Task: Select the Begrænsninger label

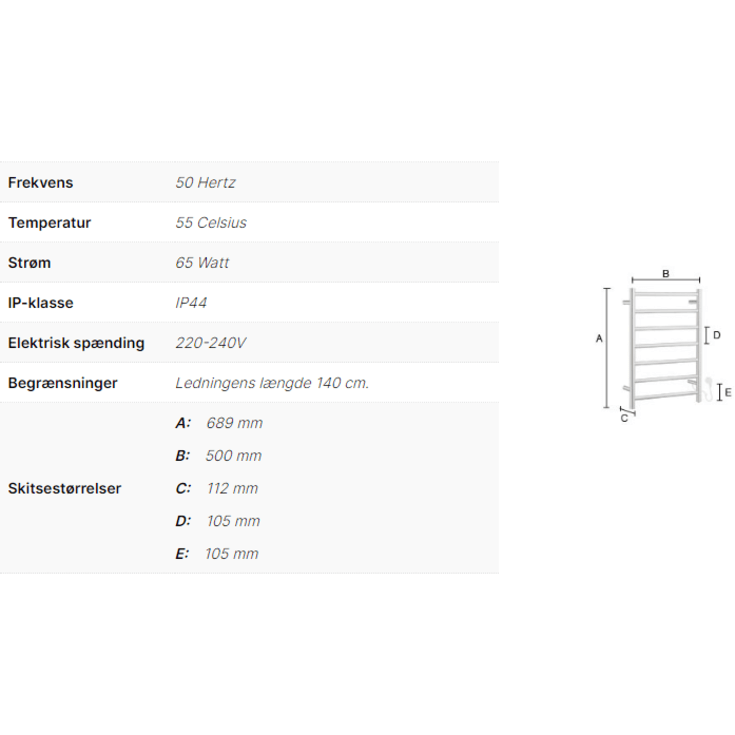Action: (62, 383)
